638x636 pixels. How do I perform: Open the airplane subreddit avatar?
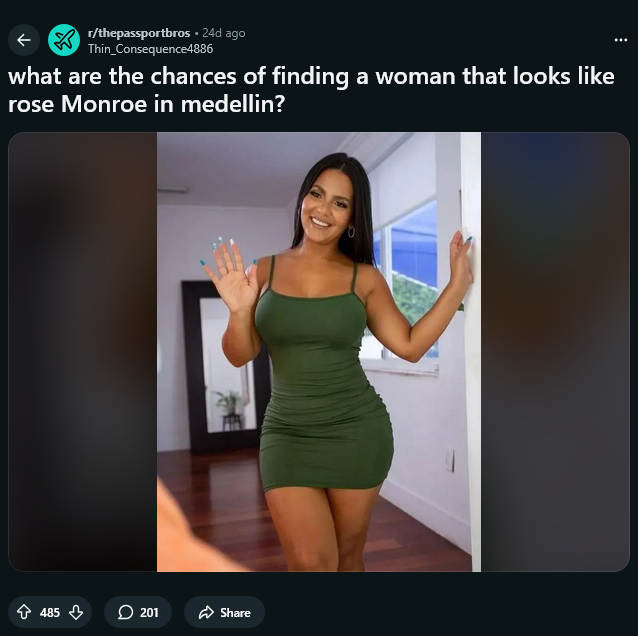pyautogui.click(x=64, y=40)
